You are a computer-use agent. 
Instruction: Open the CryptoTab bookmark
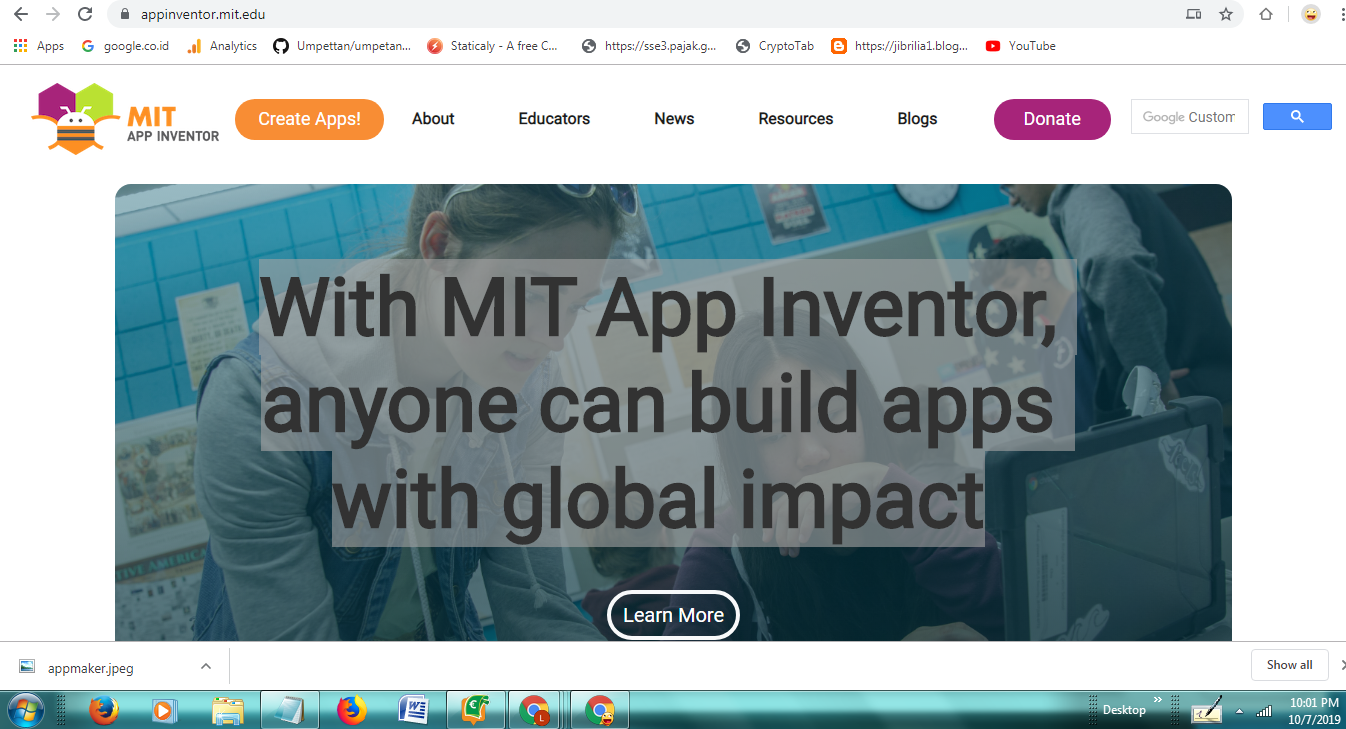[775, 46]
